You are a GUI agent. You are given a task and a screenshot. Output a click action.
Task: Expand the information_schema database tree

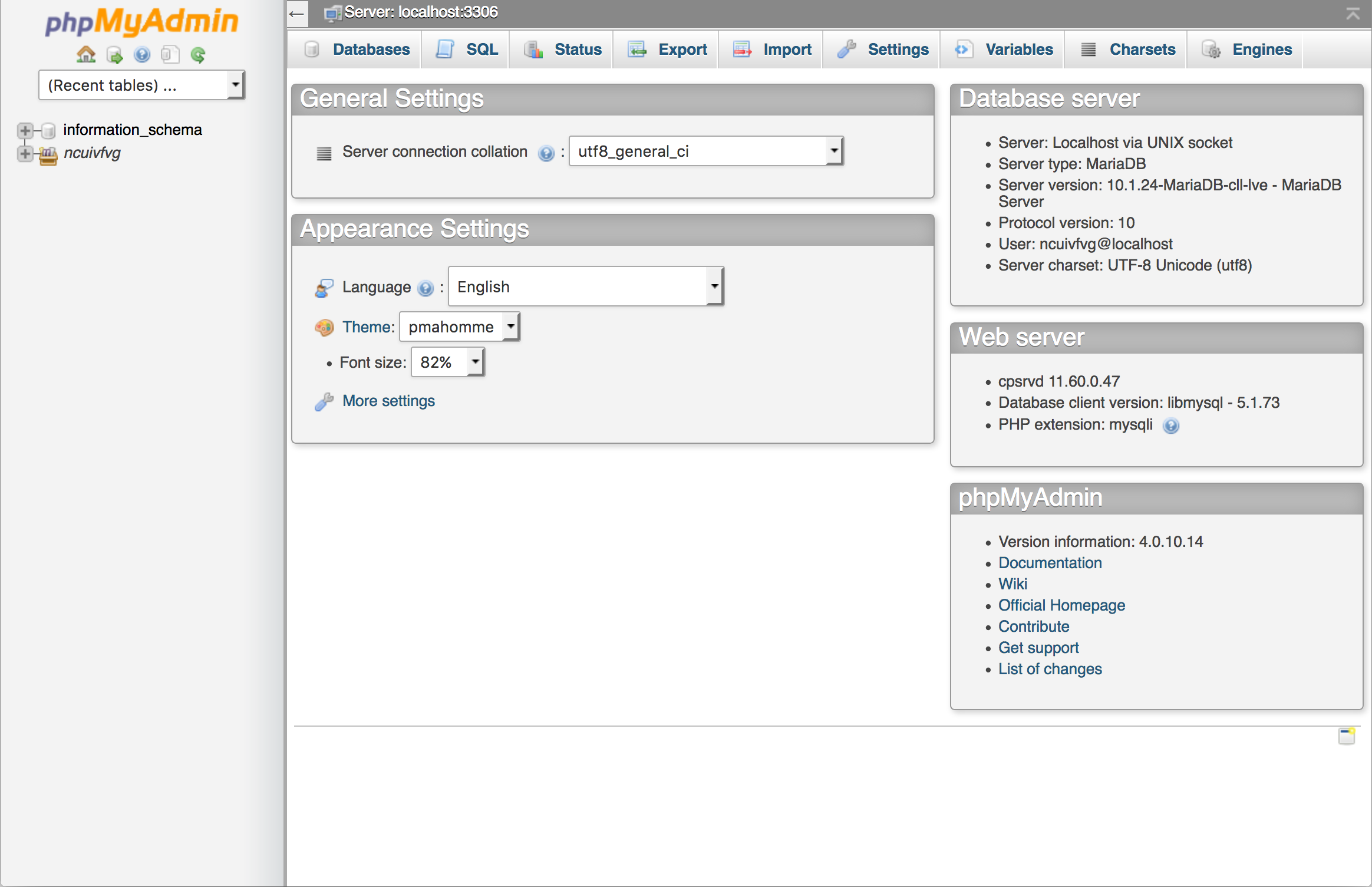[x=24, y=130]
